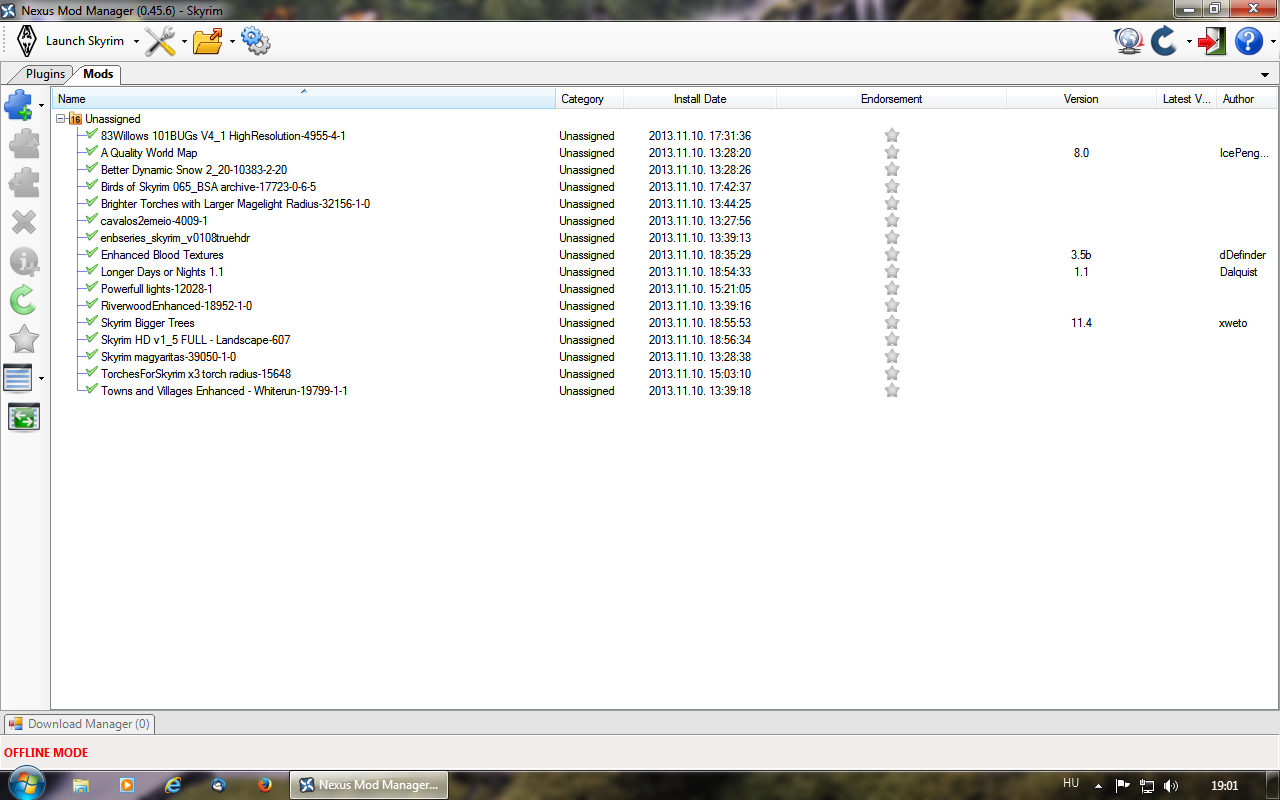Expand the Tools dropdown arrow
Image resolution: width=1280 pixels, height=800 pixels.
(184, 41)
